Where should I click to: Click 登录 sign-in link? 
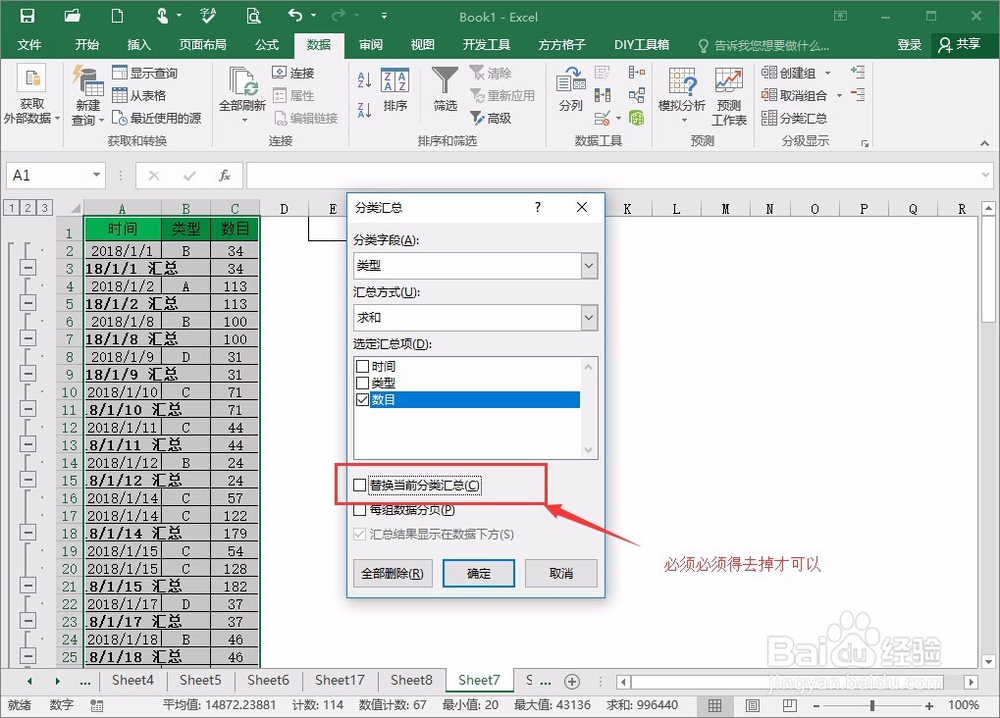[x=909, y=45]
